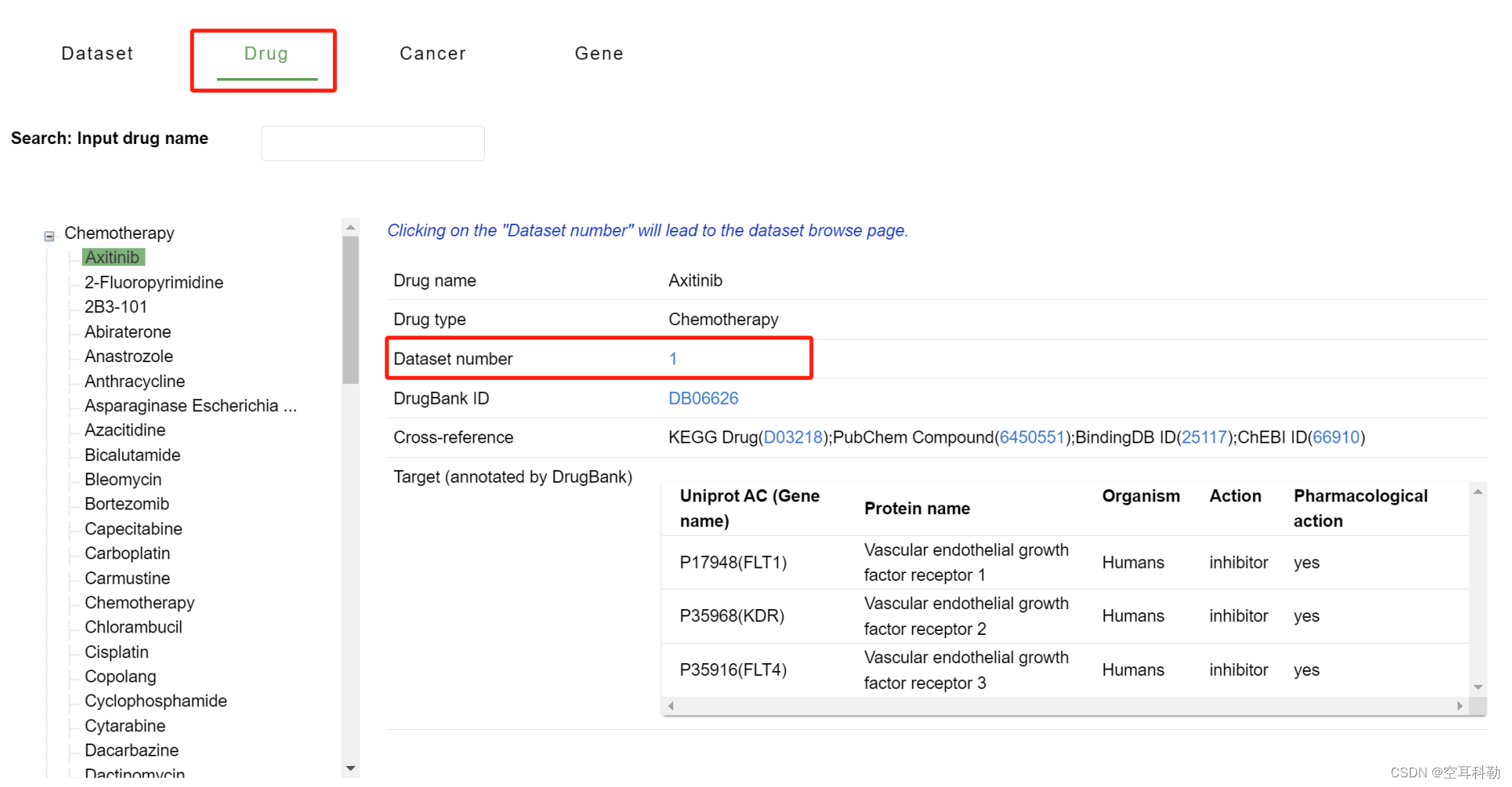Open PubChem Compound 6450551 link

(x=1032, y=438)
